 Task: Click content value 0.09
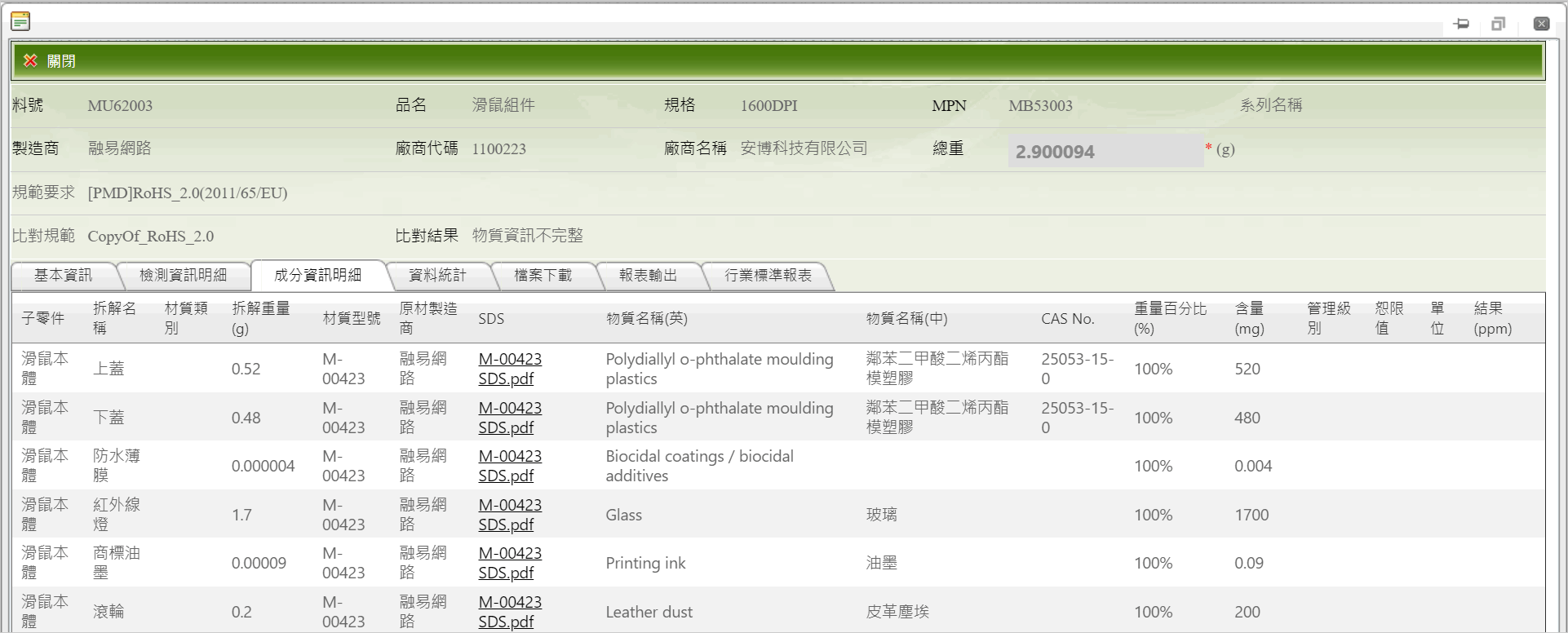[x=1249, y=563]
